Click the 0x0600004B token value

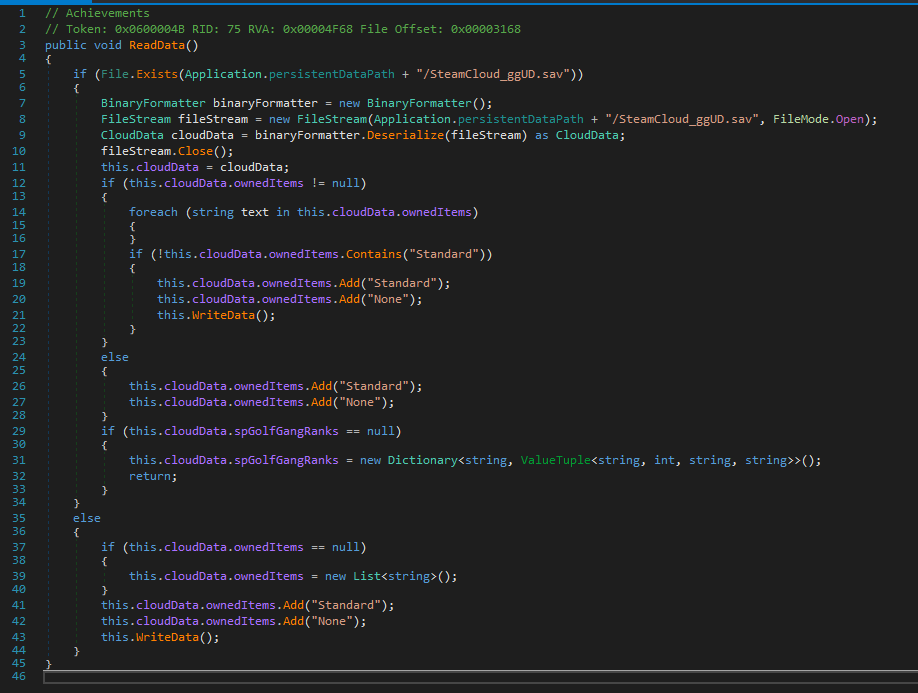pos(149,29)
